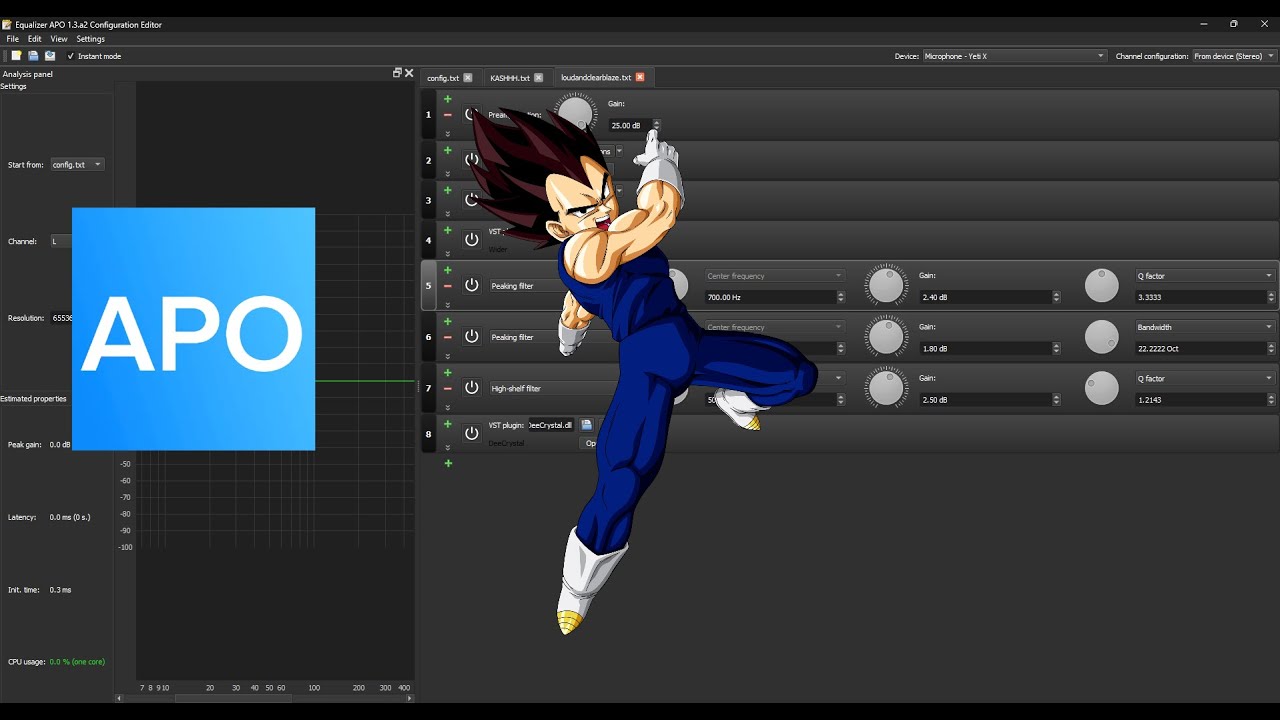Toggle power for Peaking filter row 5
This screenshot has width=1280, height=720.
pos(472,286)
